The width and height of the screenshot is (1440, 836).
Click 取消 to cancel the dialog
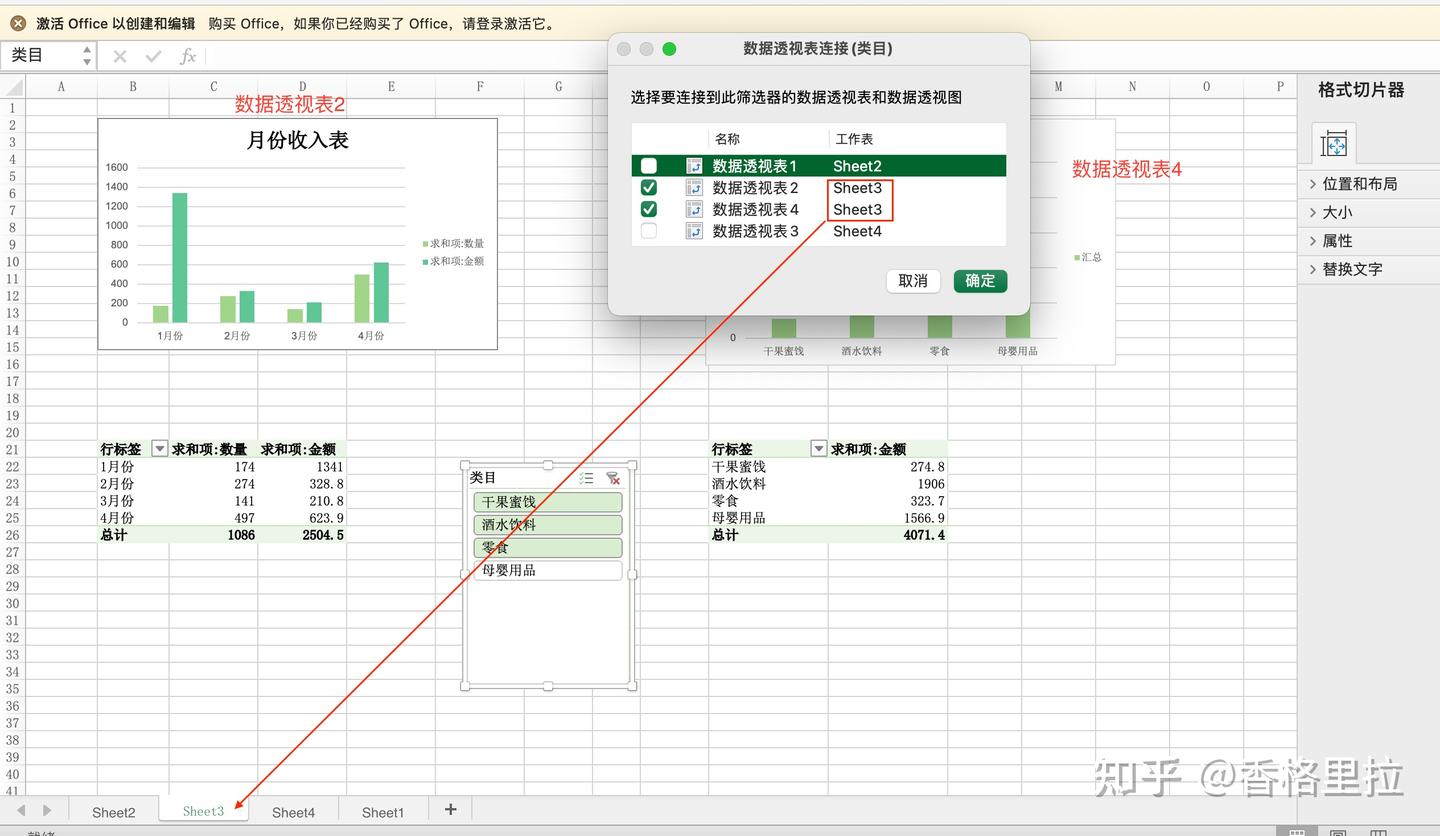(x=913, y=281)
